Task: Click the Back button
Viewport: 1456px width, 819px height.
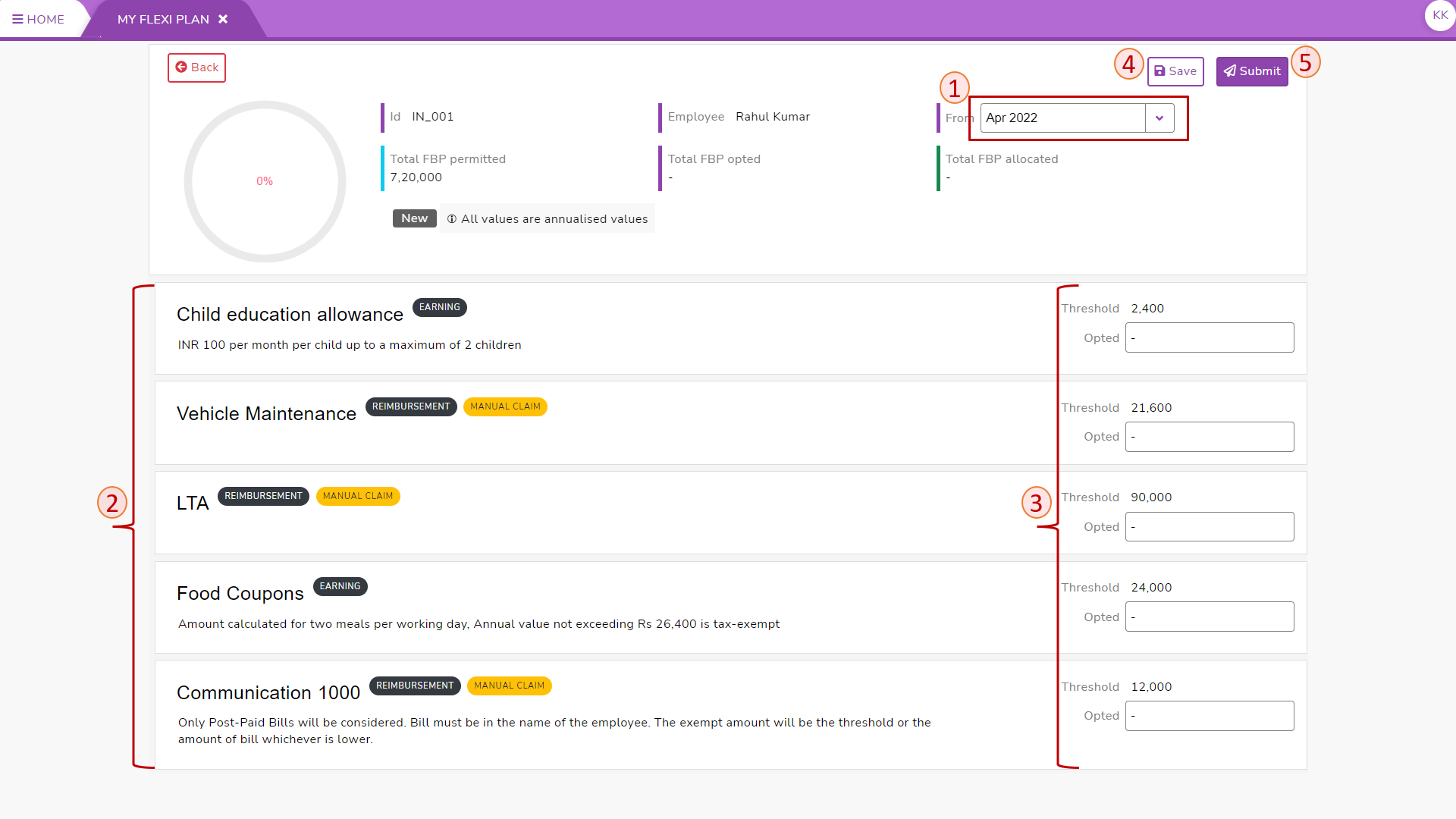Action: (196, 67)
